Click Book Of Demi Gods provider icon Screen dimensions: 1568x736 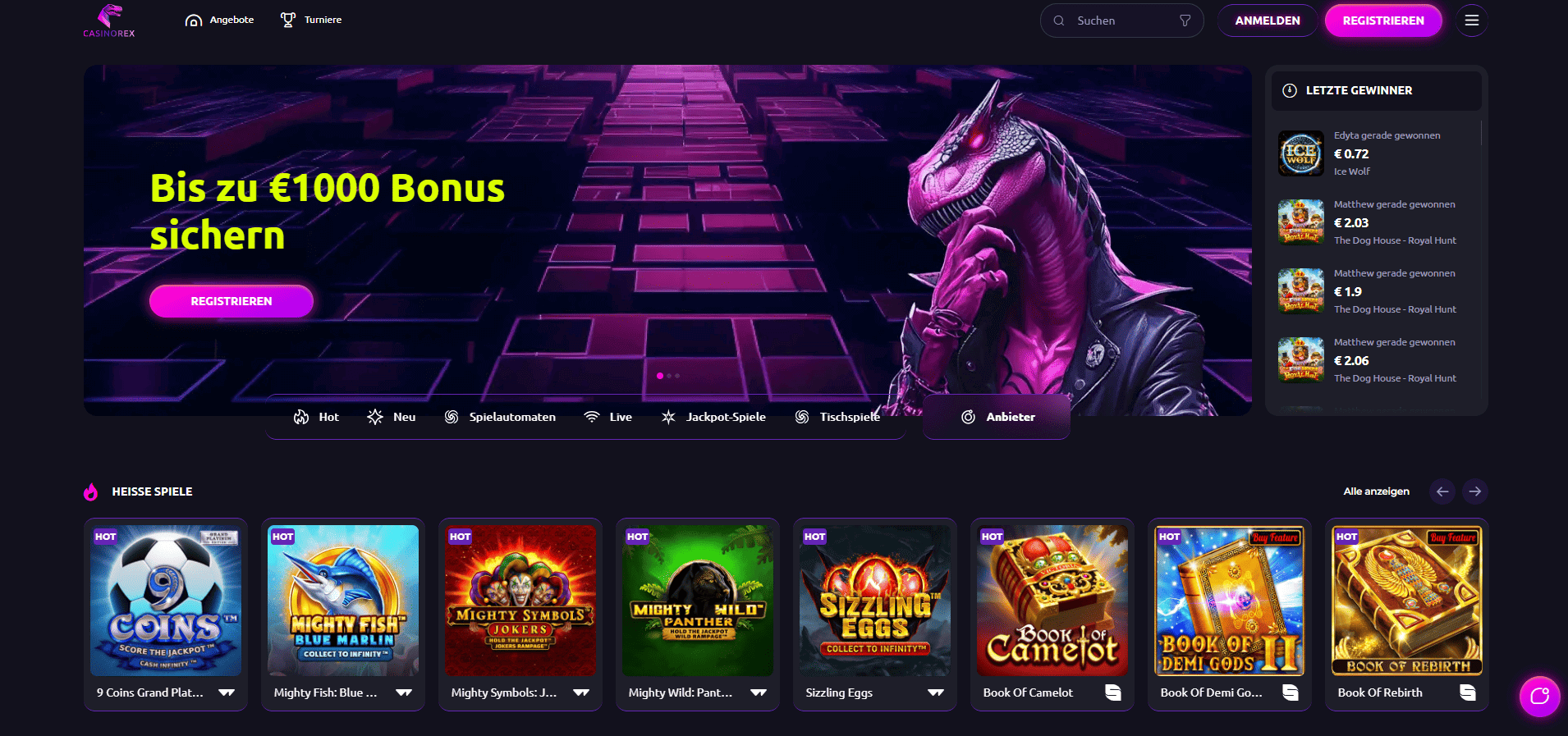coord(1291,693)
